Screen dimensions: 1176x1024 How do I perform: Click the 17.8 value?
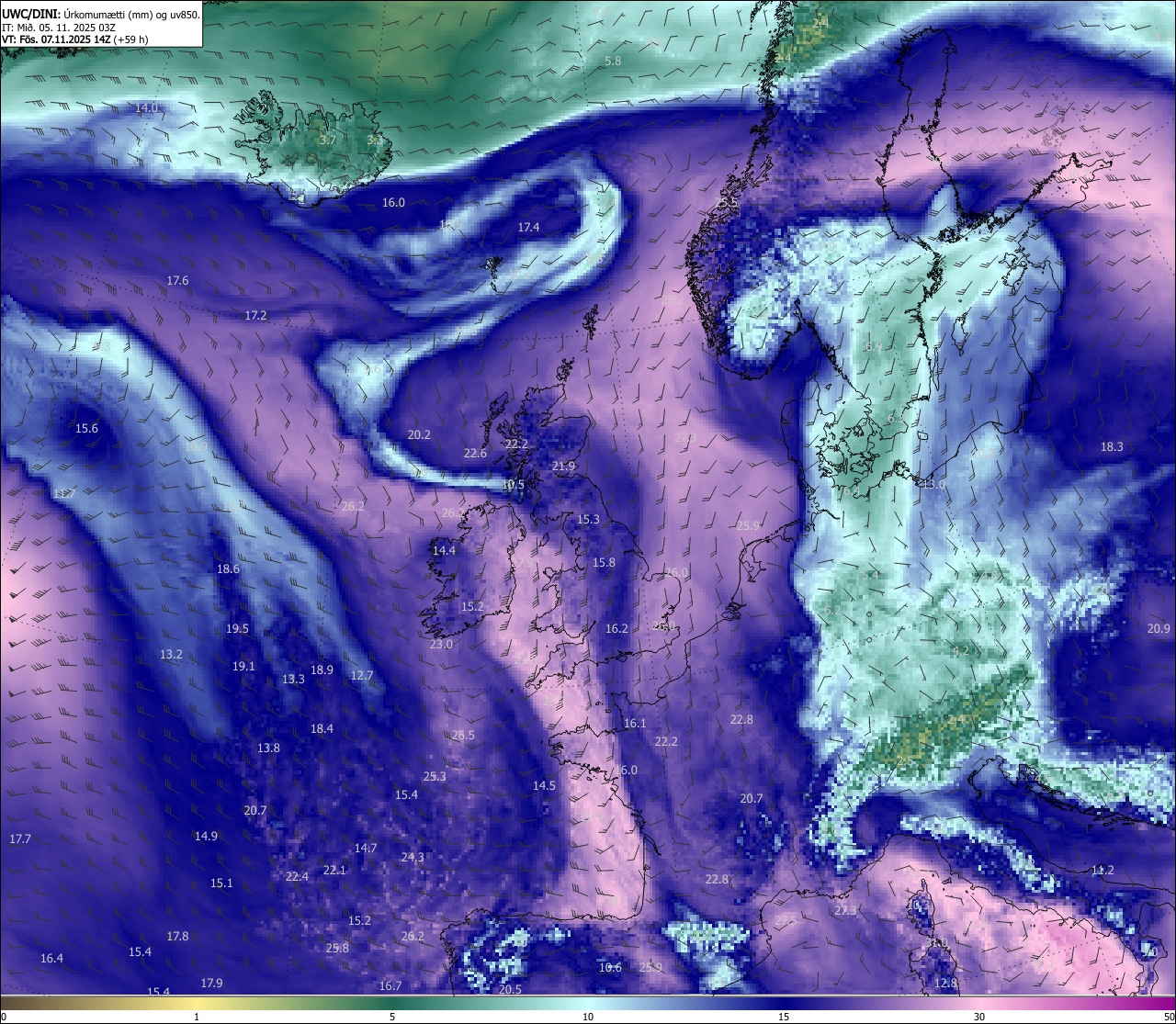coord(177,937)
